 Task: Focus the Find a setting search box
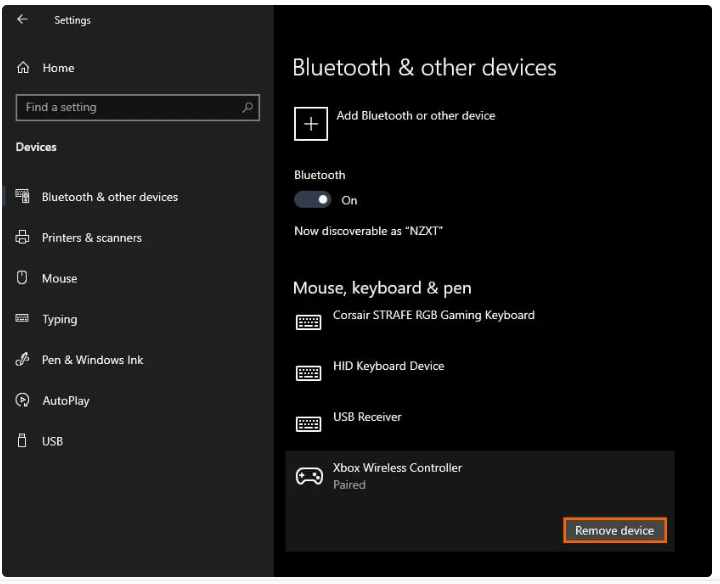tap(138, 107)
